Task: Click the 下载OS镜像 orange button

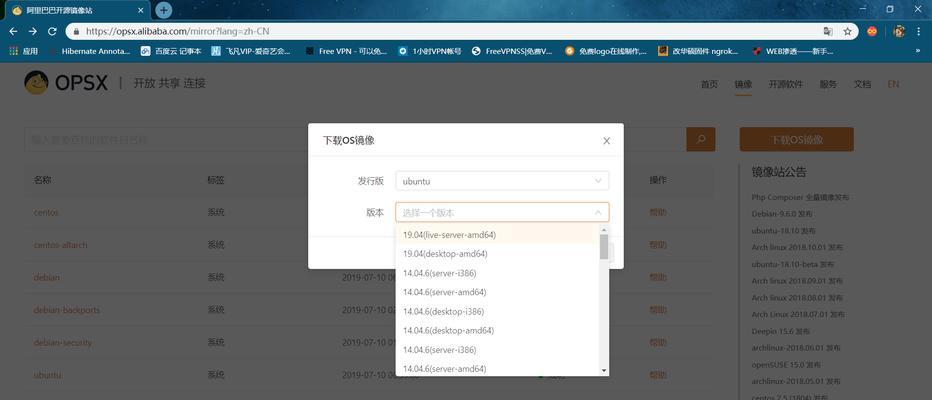Action: pos(796,140)
